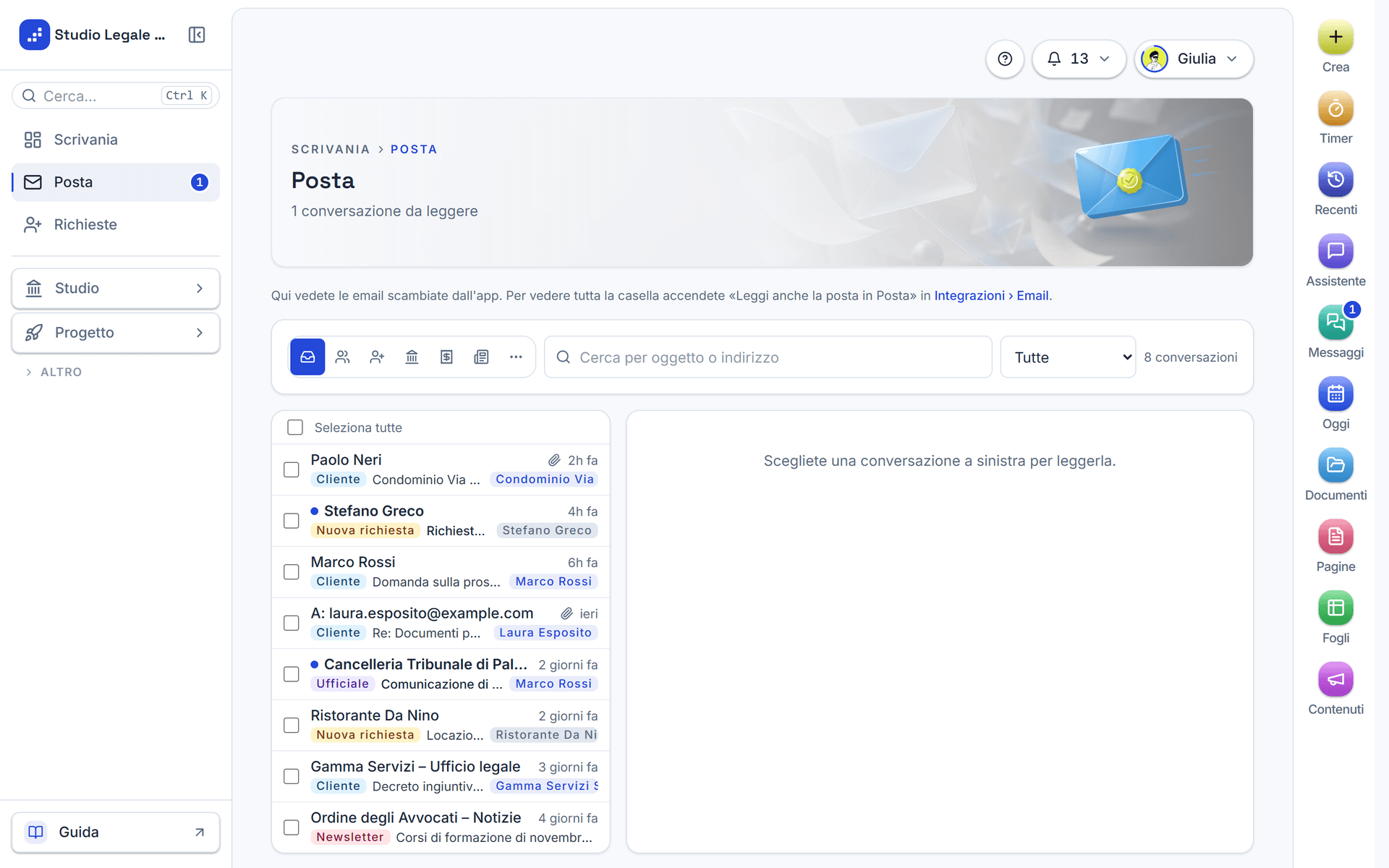Open the Tutte filter dropdown
The width and height of the screenshot is (1389, 868).
[1068, 357]
